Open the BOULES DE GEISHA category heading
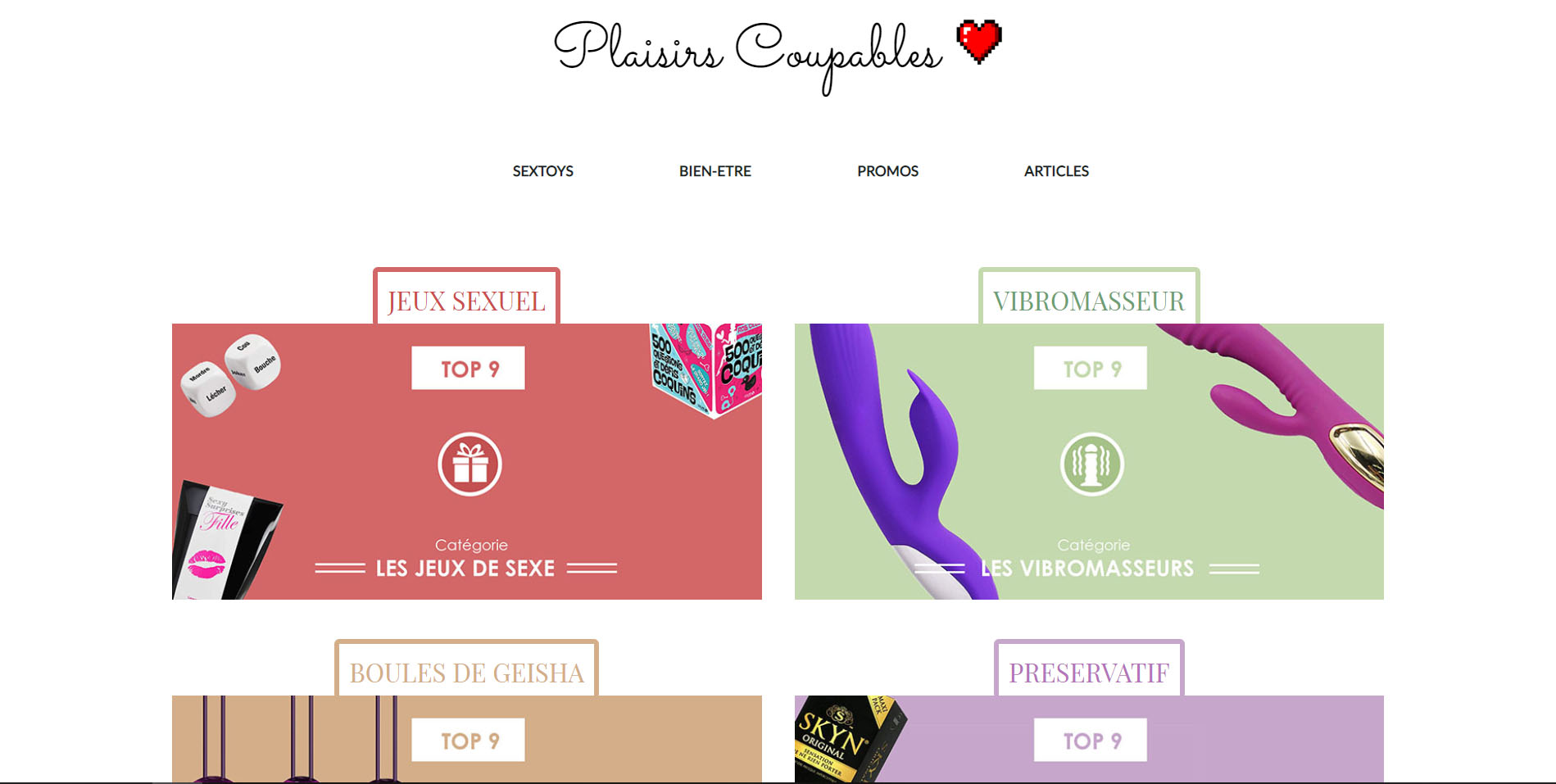 pos(466,672)
